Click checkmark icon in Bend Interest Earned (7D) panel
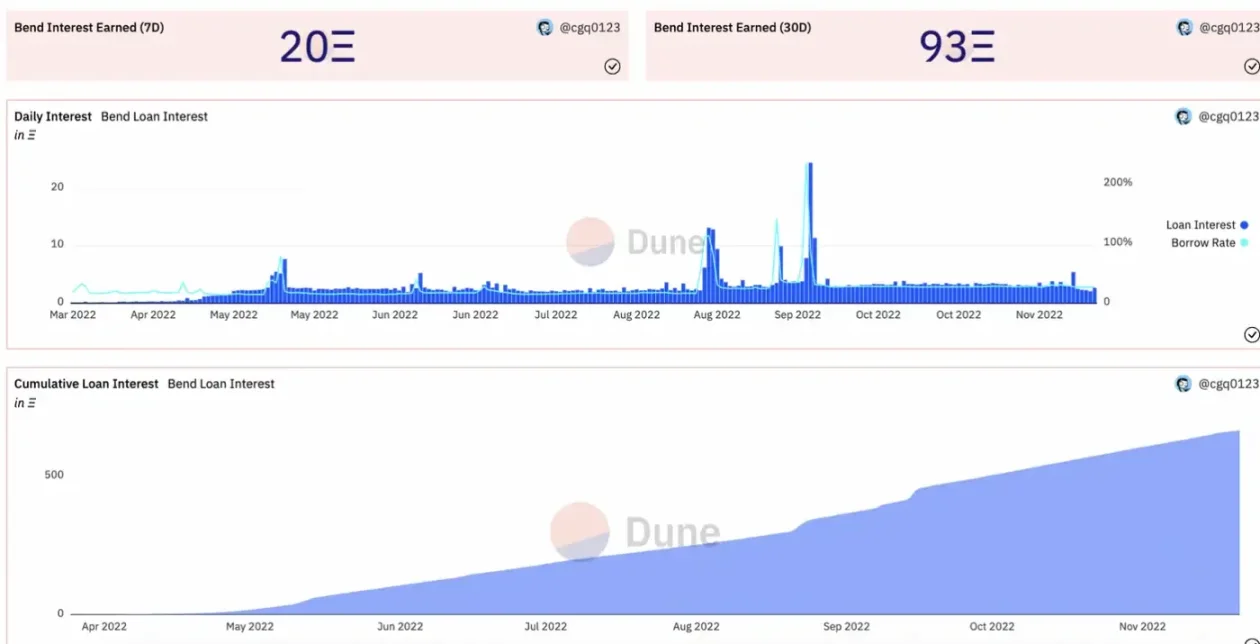The height and width of the screenshot is (644, 1260). coord(612,66)
